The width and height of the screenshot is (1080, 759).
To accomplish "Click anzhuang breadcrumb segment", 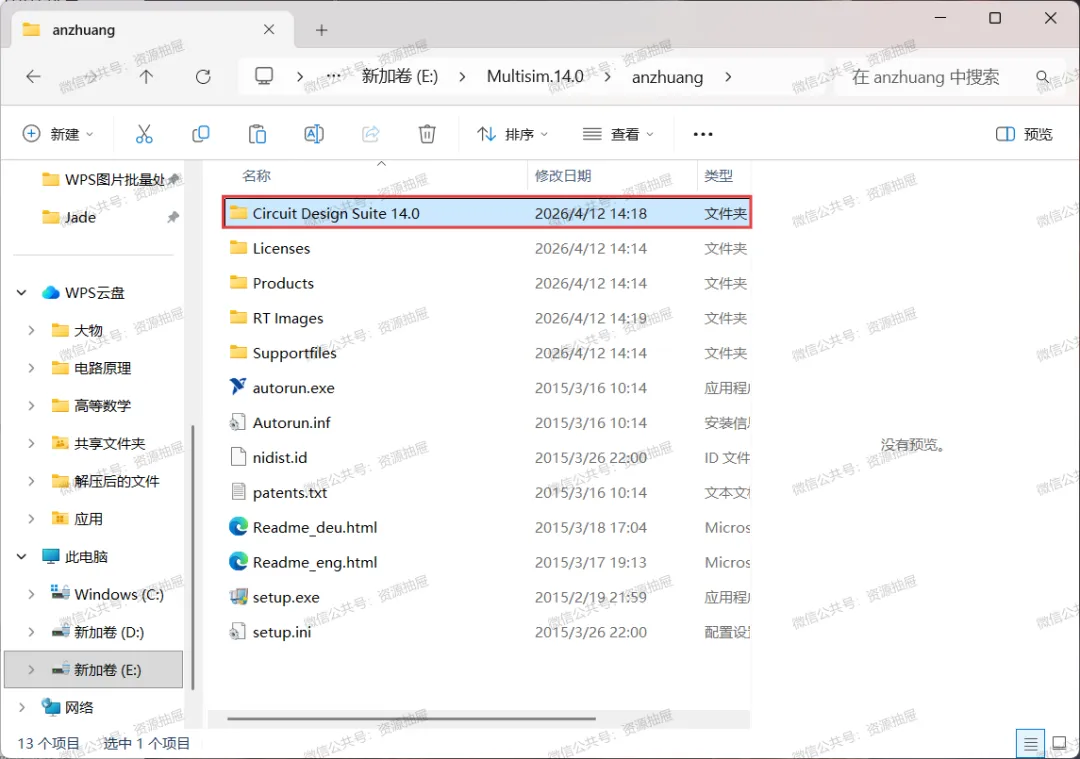I will tap(667, 76).
